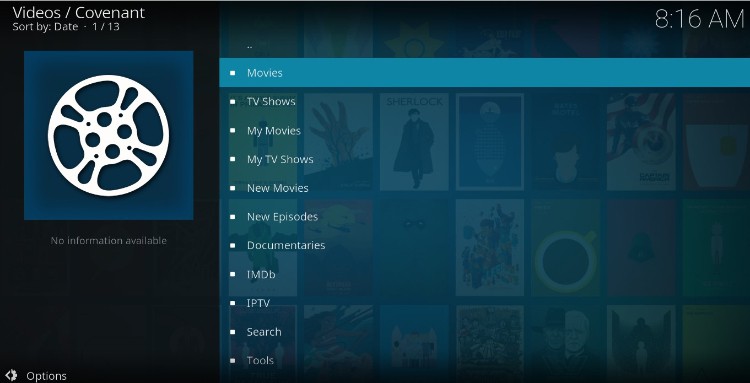
Task: Select My Movies in the list
Action: 485,131
